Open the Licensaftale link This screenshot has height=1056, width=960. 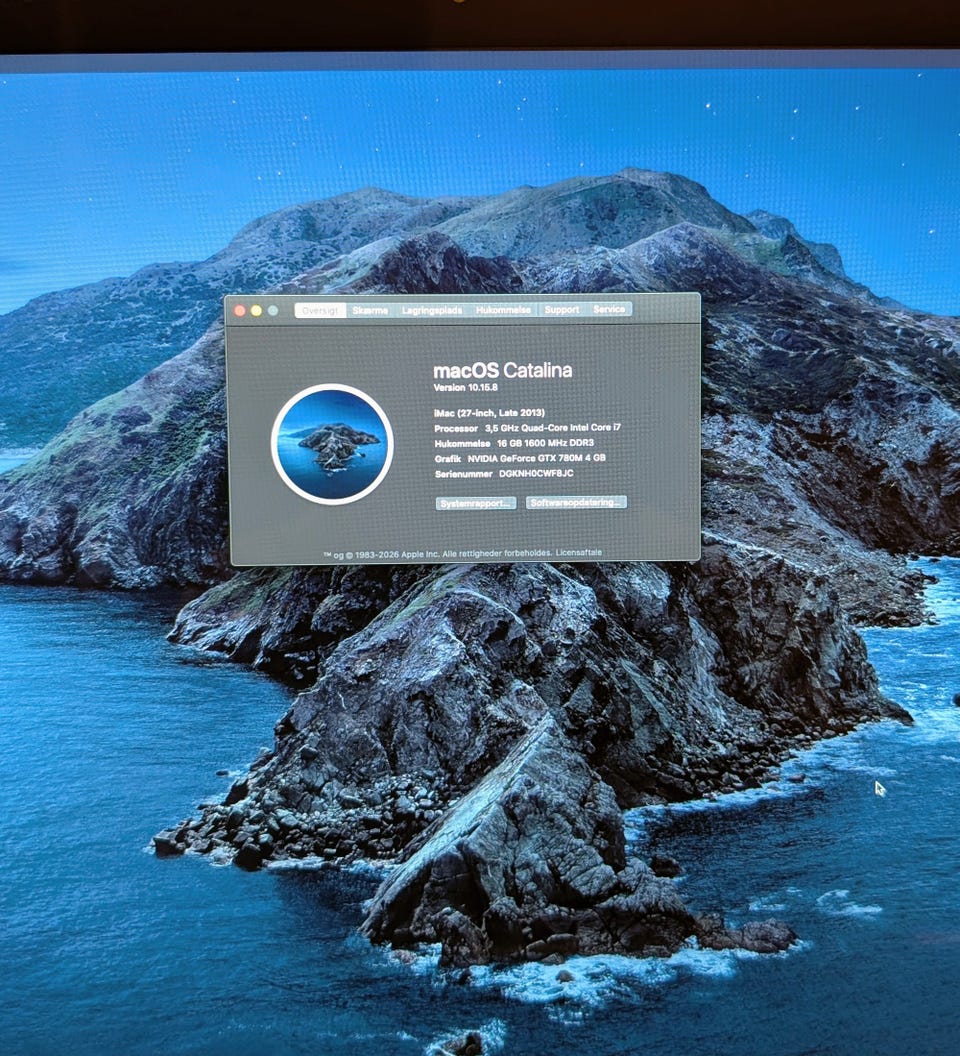point(579,552)
